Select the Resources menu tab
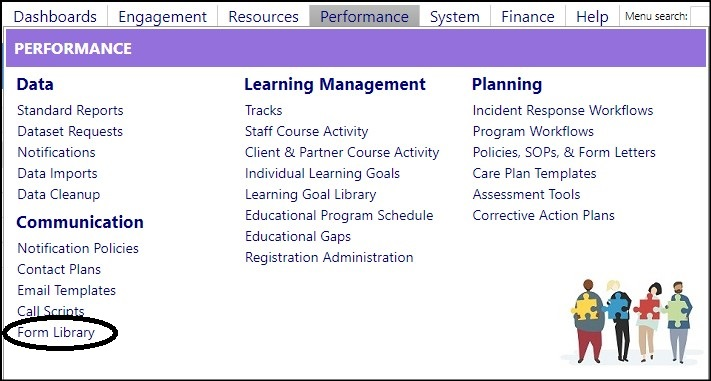The image size is (711, 381). pyautogui.click(x=263, y=17)
